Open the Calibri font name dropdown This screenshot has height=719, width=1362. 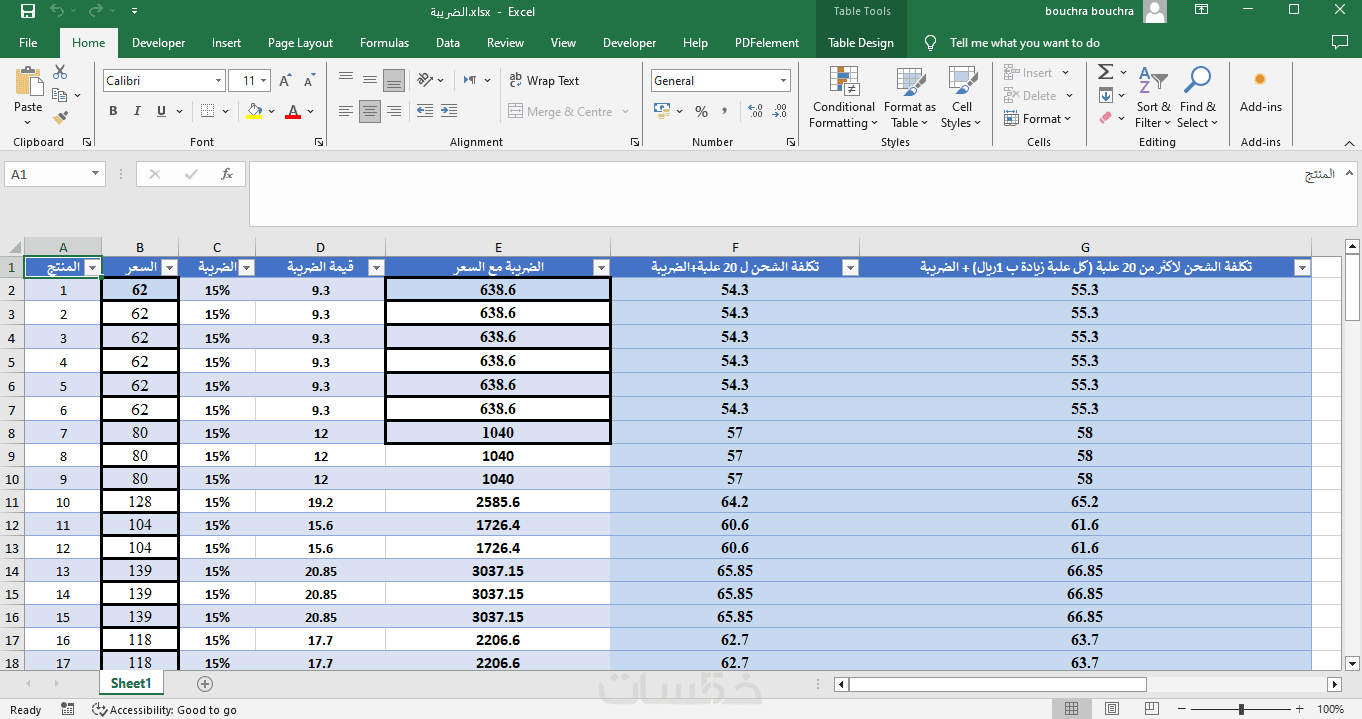tap(219, 81)
